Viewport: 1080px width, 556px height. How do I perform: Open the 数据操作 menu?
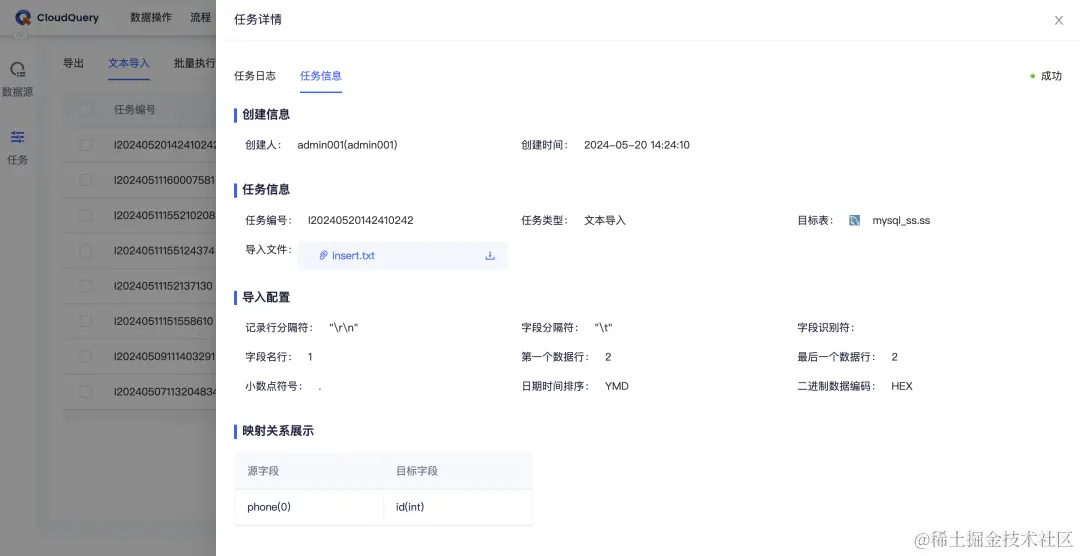pos(151,17)
